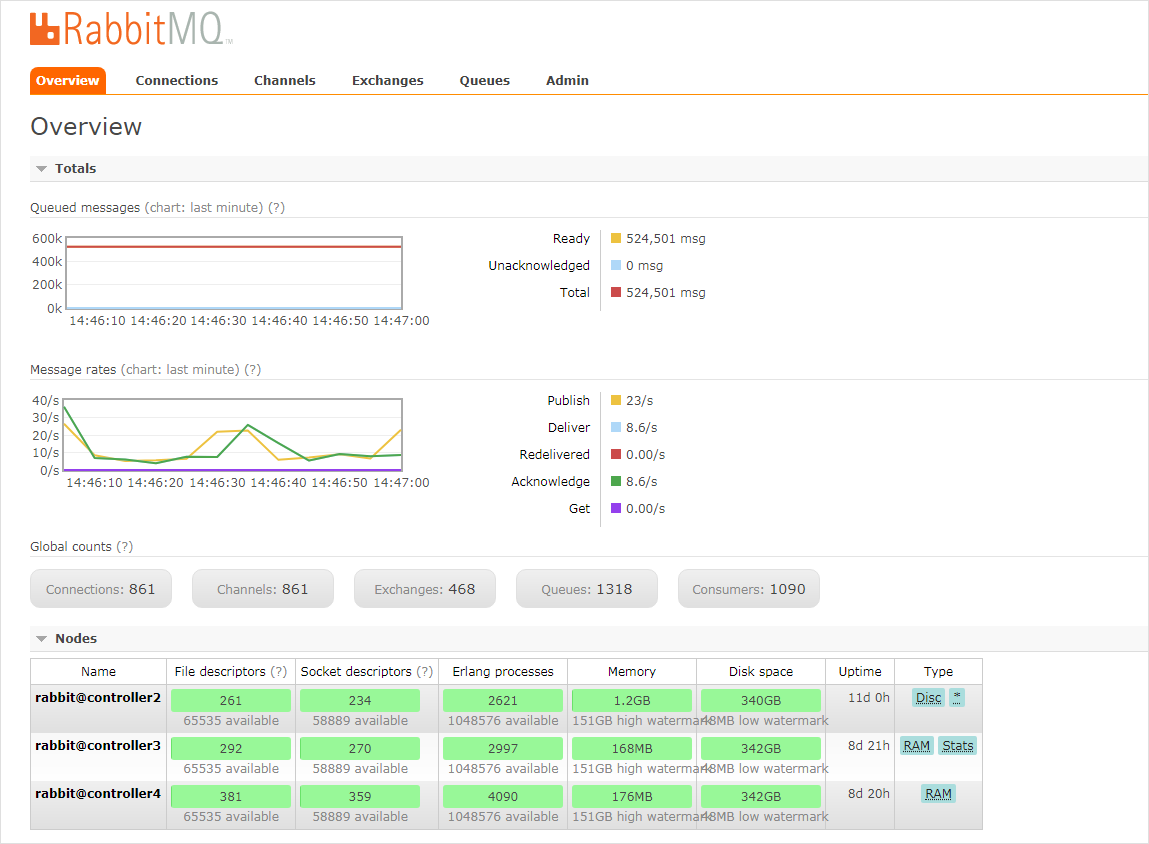Click help (?) next to Message rates
Viewport: 1149px width, 844px height.
253,370
